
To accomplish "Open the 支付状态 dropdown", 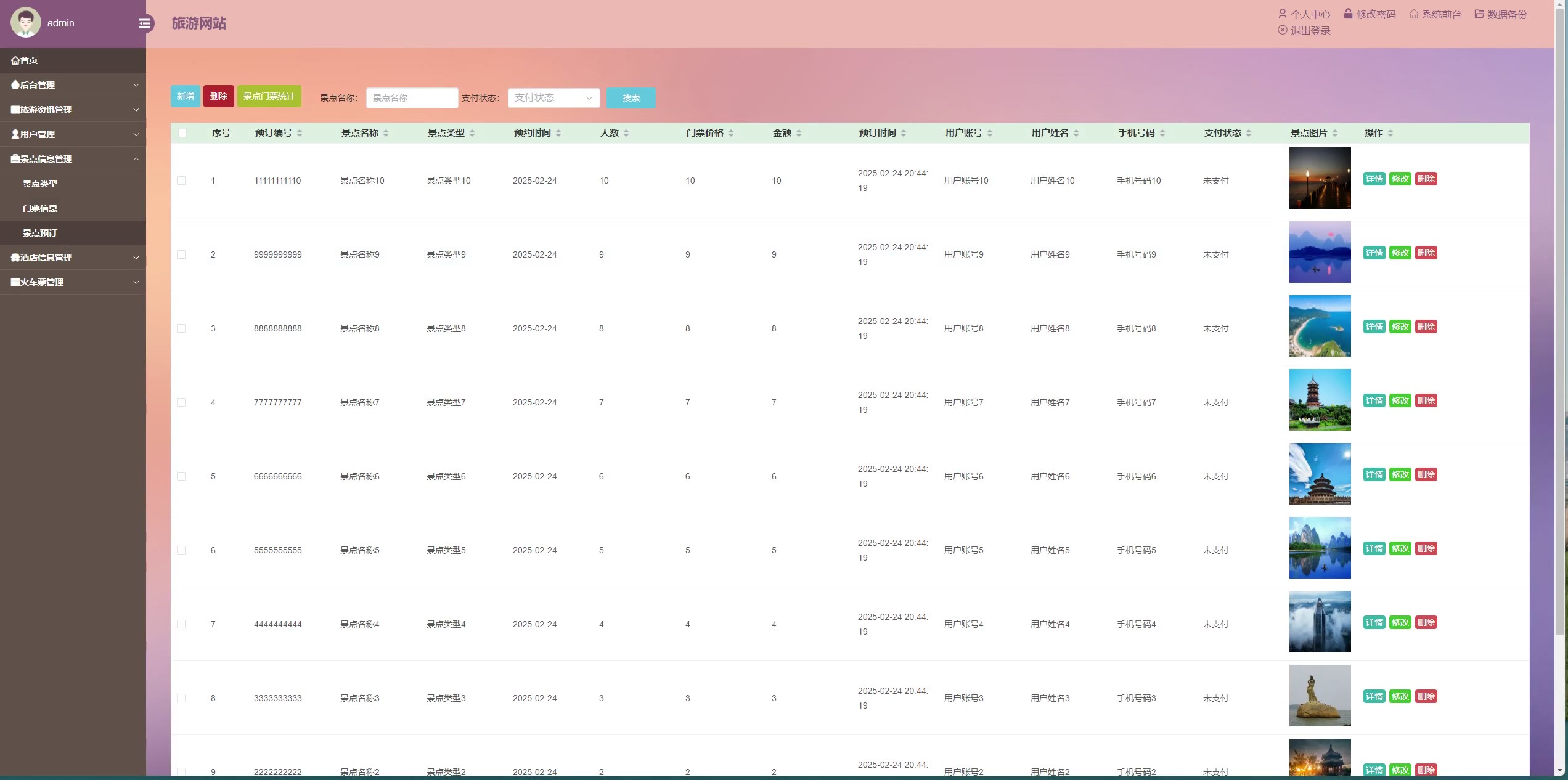I will click(553, 98).
